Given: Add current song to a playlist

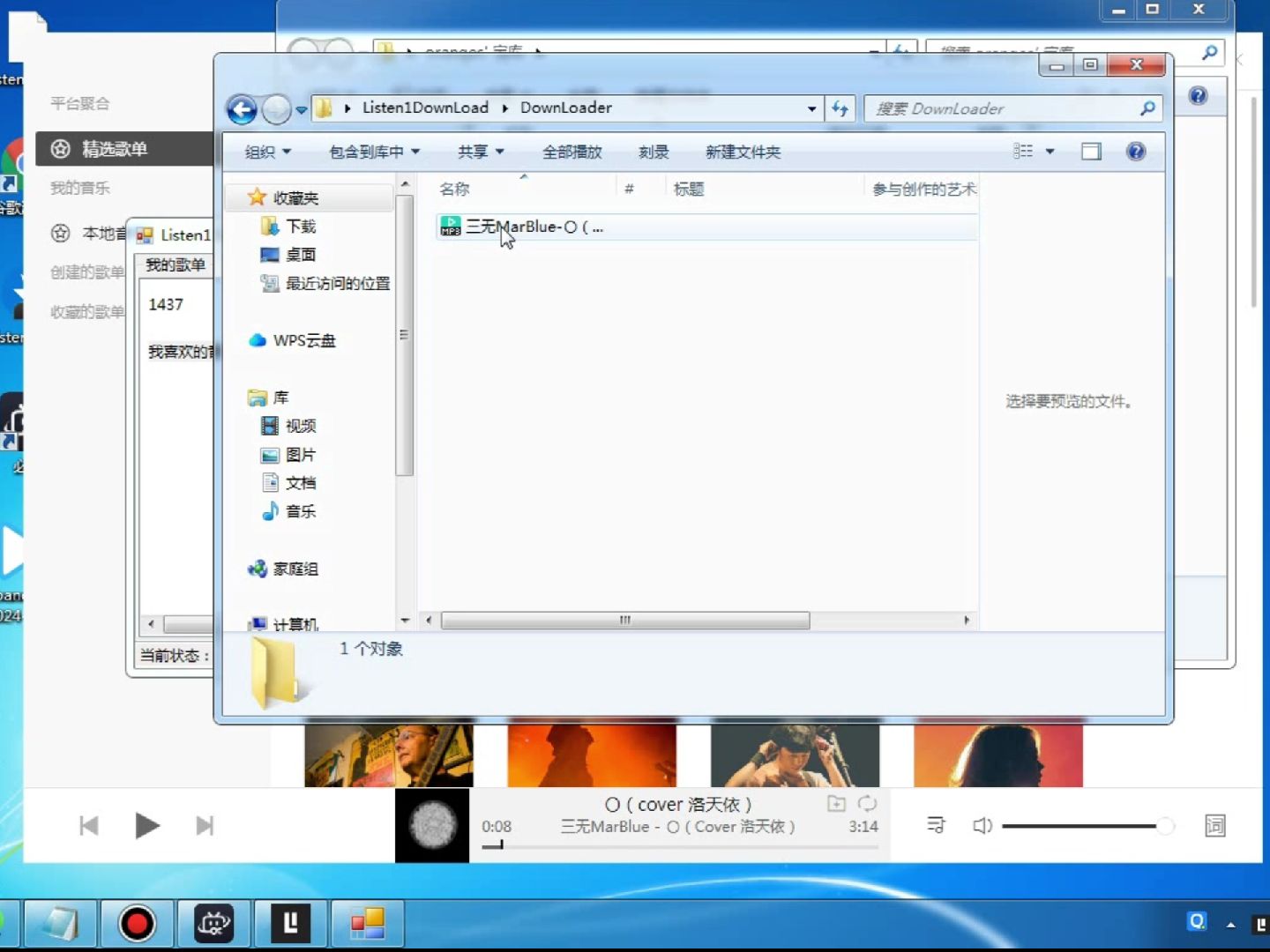Looking at the screenshot, I should [x=836, y=803].
